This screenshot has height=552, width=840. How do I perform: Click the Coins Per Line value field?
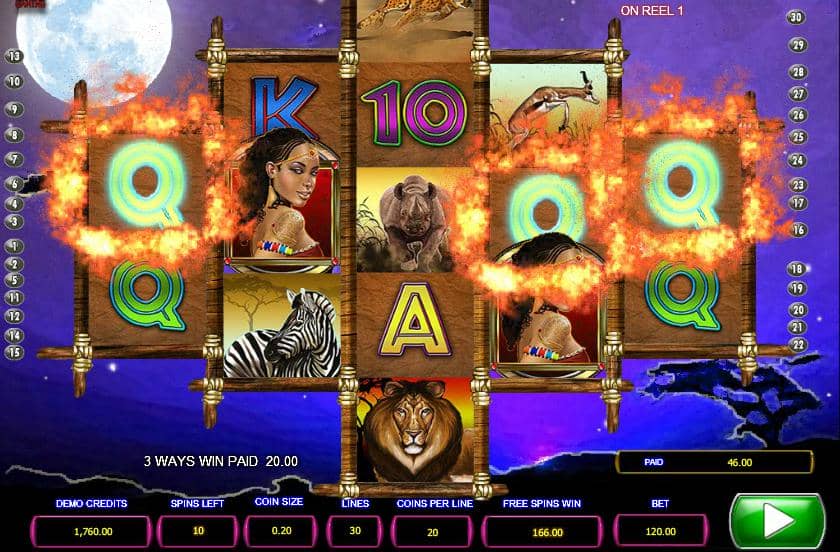(x=433, y=532)
